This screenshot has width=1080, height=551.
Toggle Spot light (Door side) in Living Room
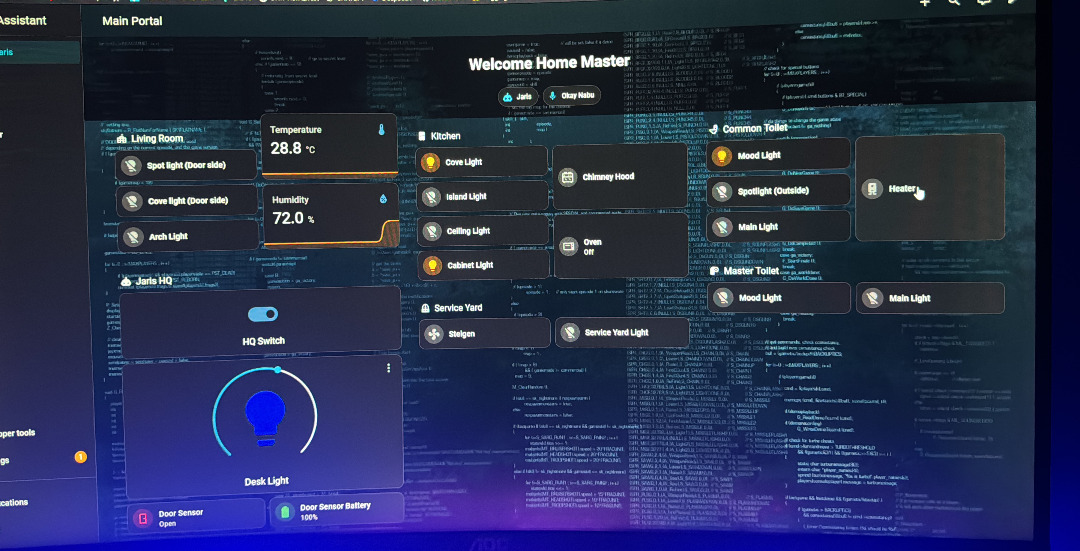187,165
